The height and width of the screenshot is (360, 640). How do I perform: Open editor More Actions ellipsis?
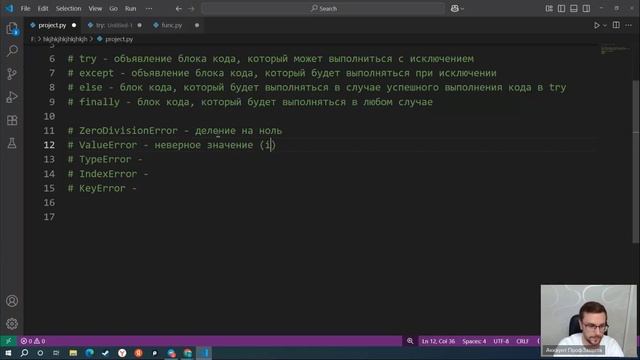pos(629,25)
